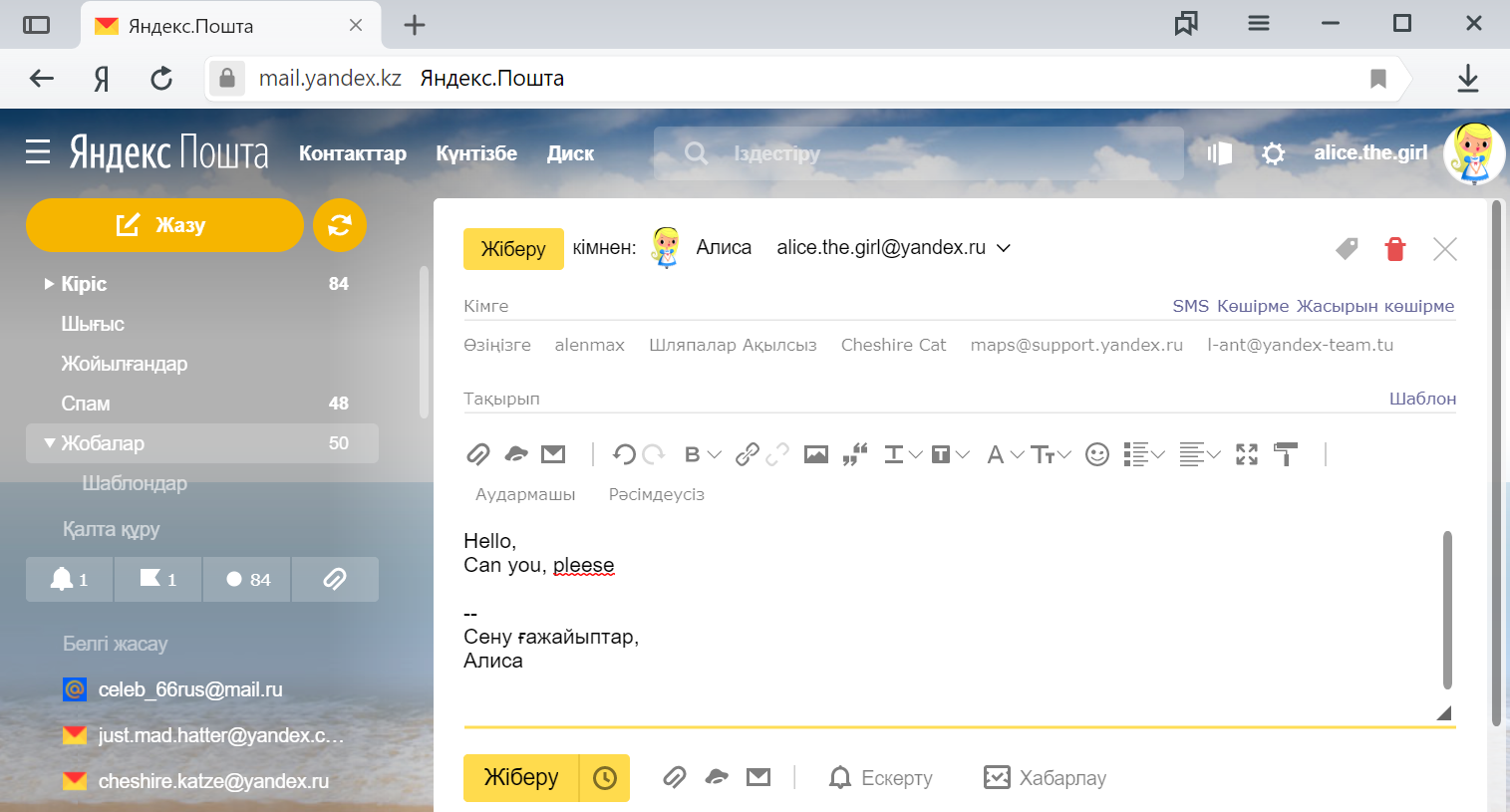
Task: Filter messages with attachments
Action: pos(335,579)
